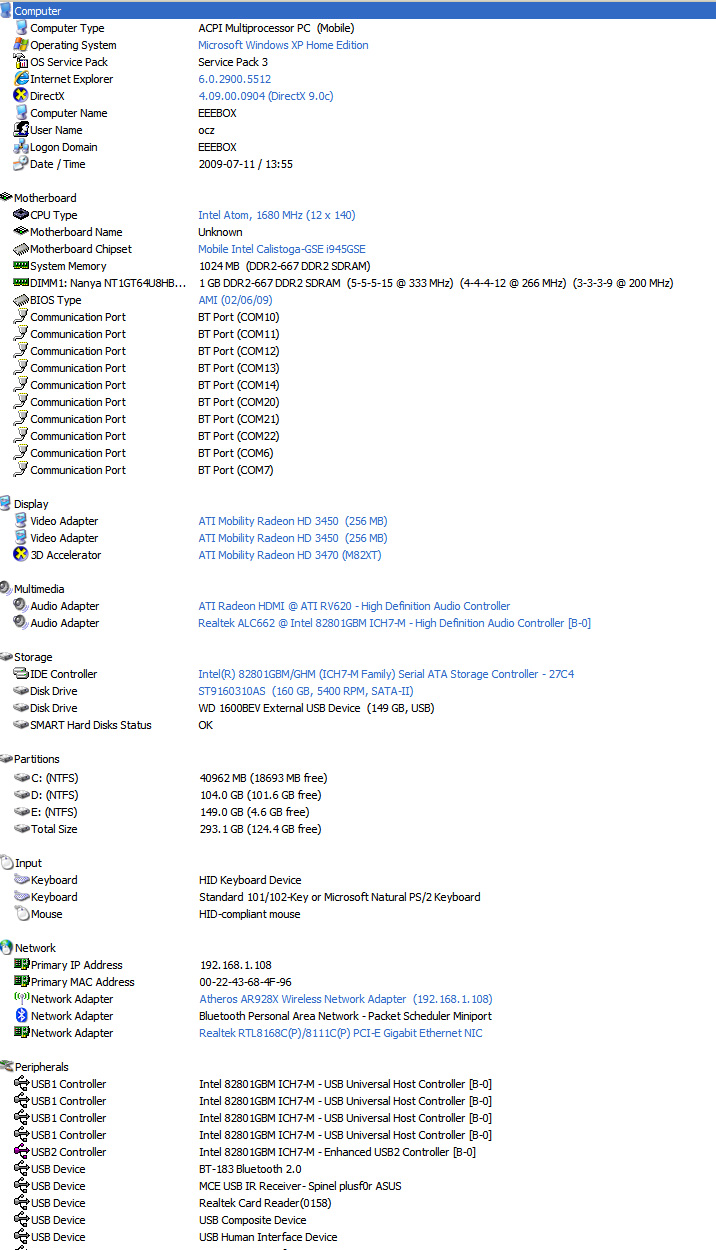The height and width of the screenshot is (1250, 716).
Task: Open the Atheros AR928X Wireless Network Adapter link
Action: (x=346, y=999)
